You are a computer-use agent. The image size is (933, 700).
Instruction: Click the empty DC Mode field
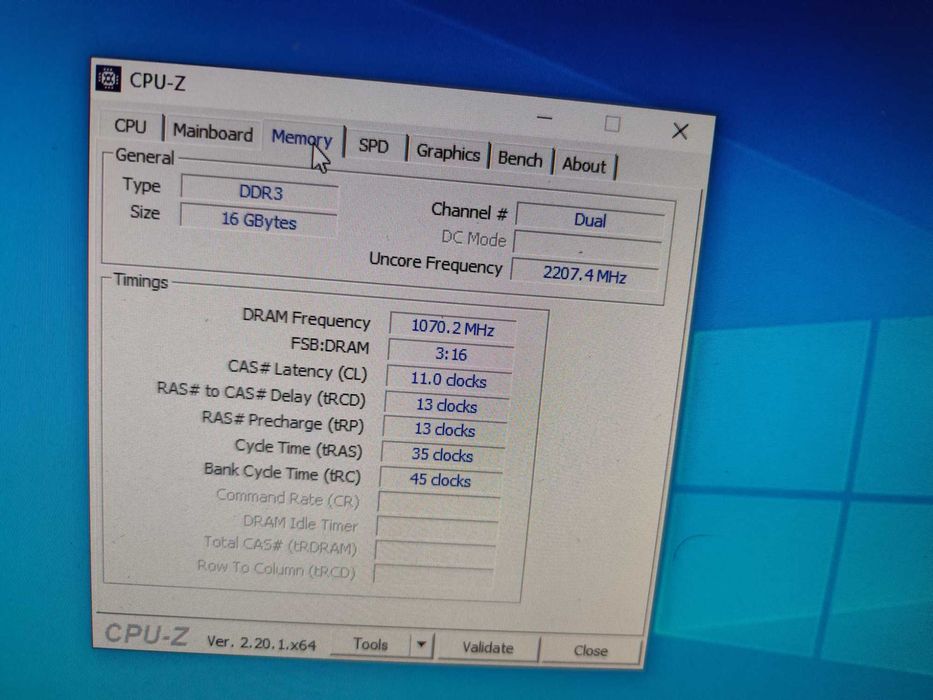point(587,246)
